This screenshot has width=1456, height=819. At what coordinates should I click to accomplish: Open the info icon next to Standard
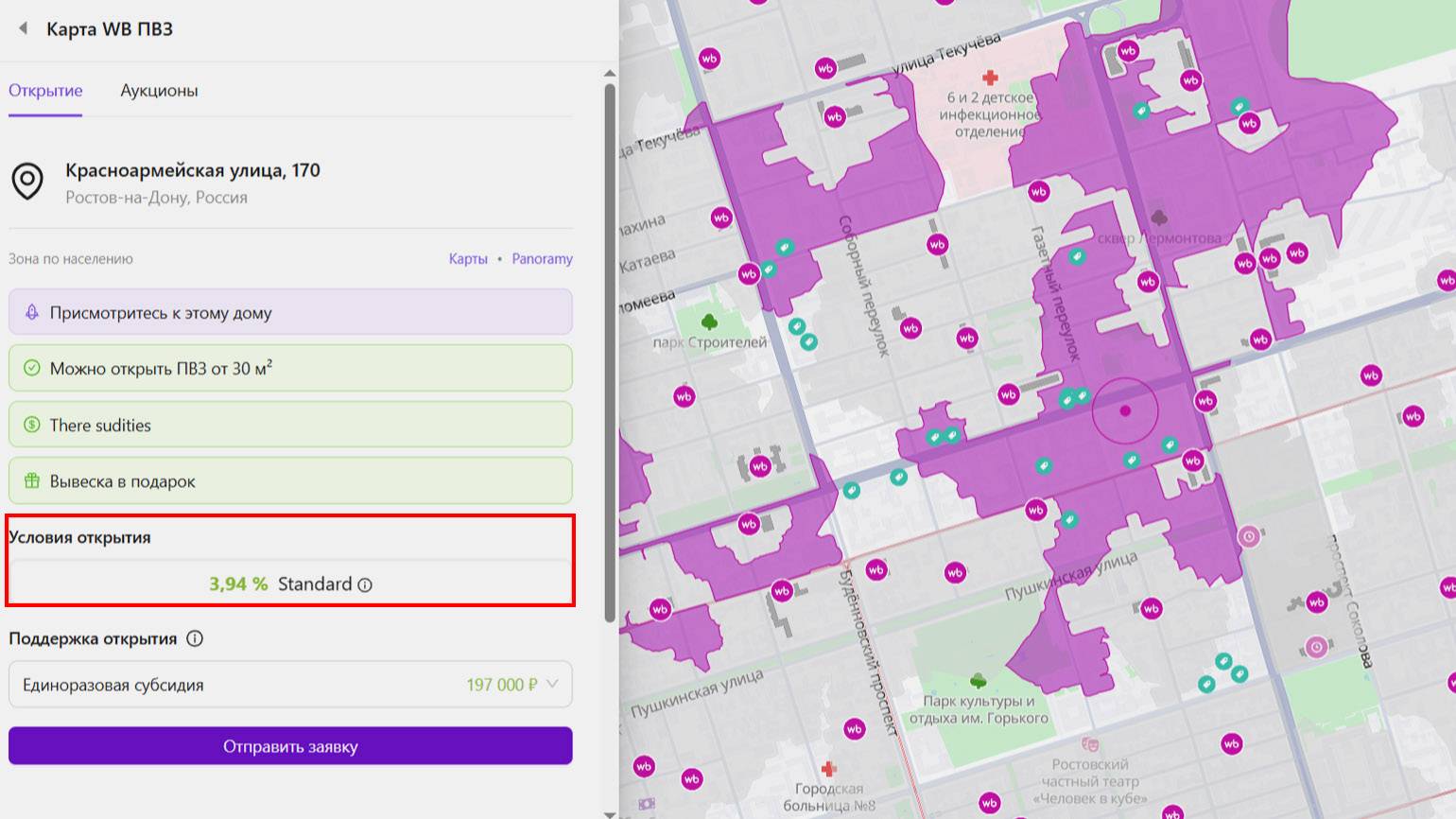click(365, 584)
